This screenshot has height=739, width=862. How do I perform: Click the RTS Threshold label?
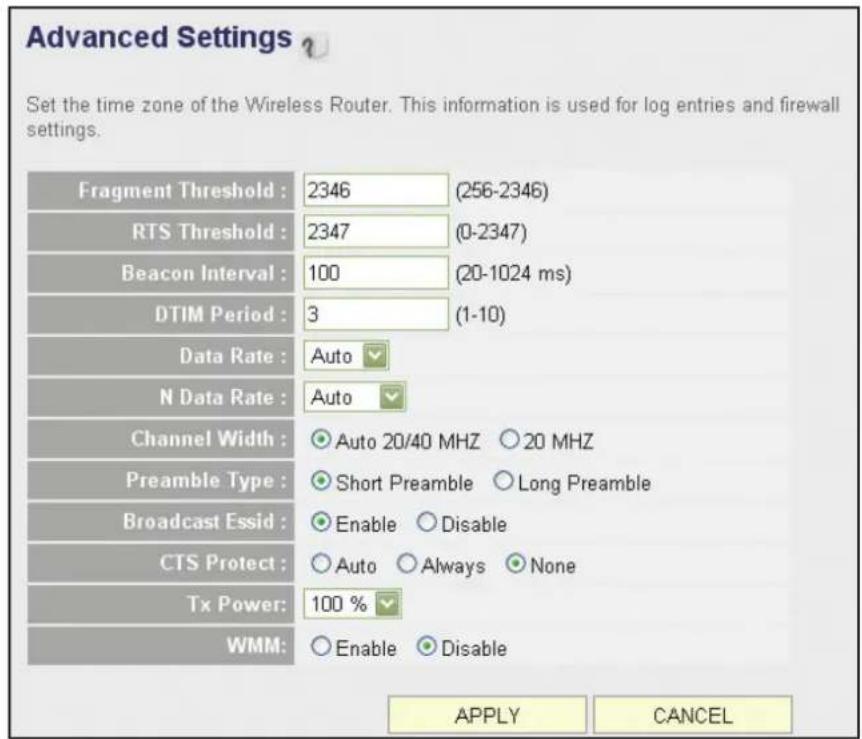[x=209, y=231]
